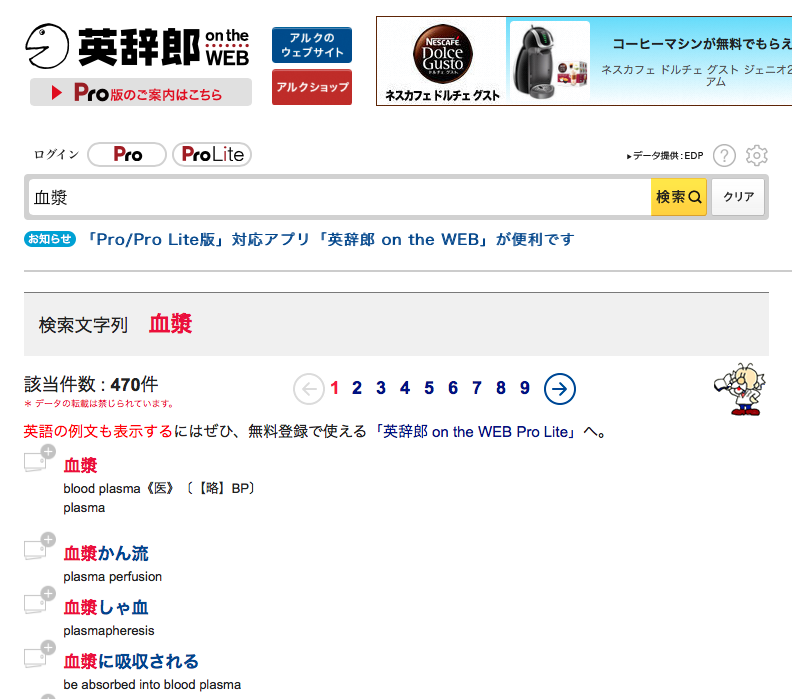The image size is (792, 699).
Task: Add 血漿しゃ血 to word list icon
Action: (x=39, y=601)
